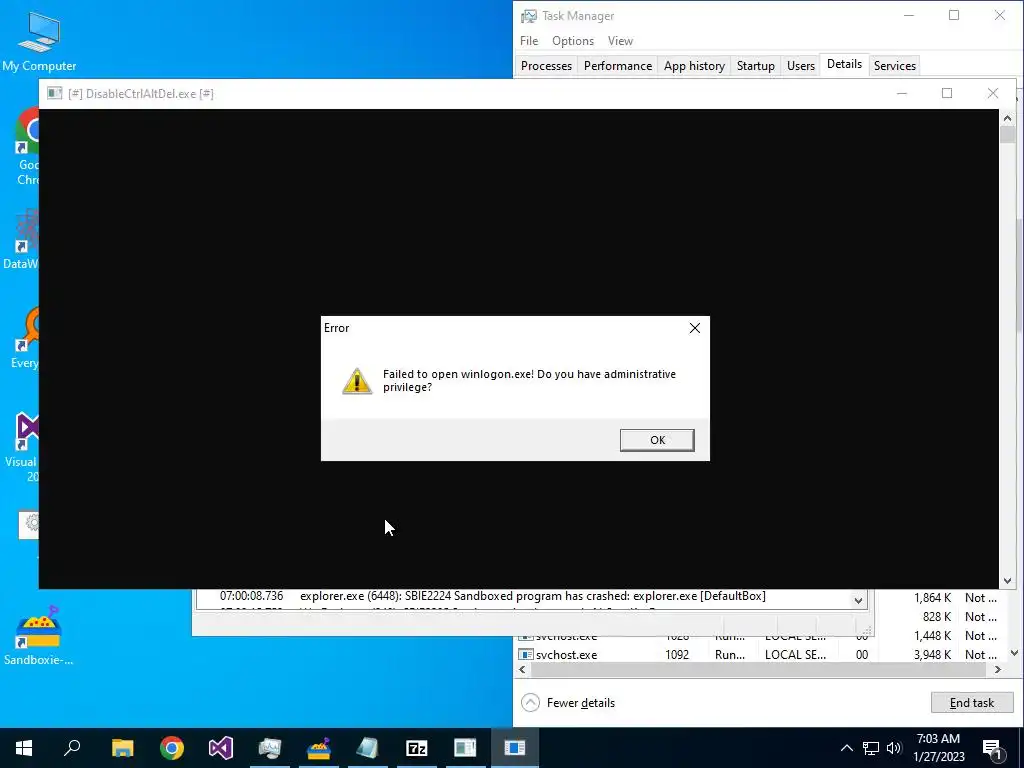Click the 1,864 K memory cell
This screenshot has height=768, width=1024.
[x=933, y=598]
